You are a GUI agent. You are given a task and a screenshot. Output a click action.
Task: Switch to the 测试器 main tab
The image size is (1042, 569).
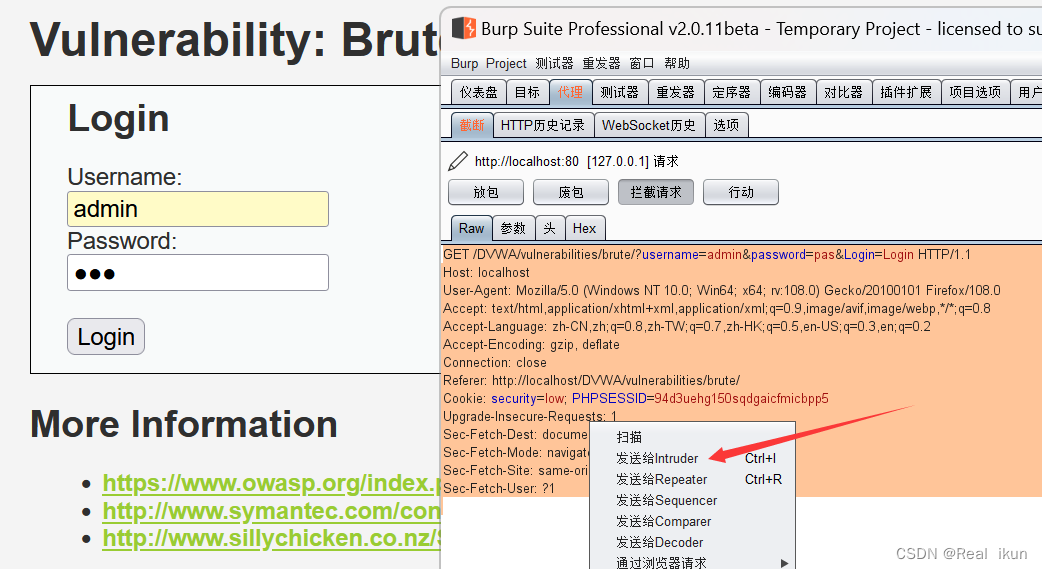coord(619,92)
